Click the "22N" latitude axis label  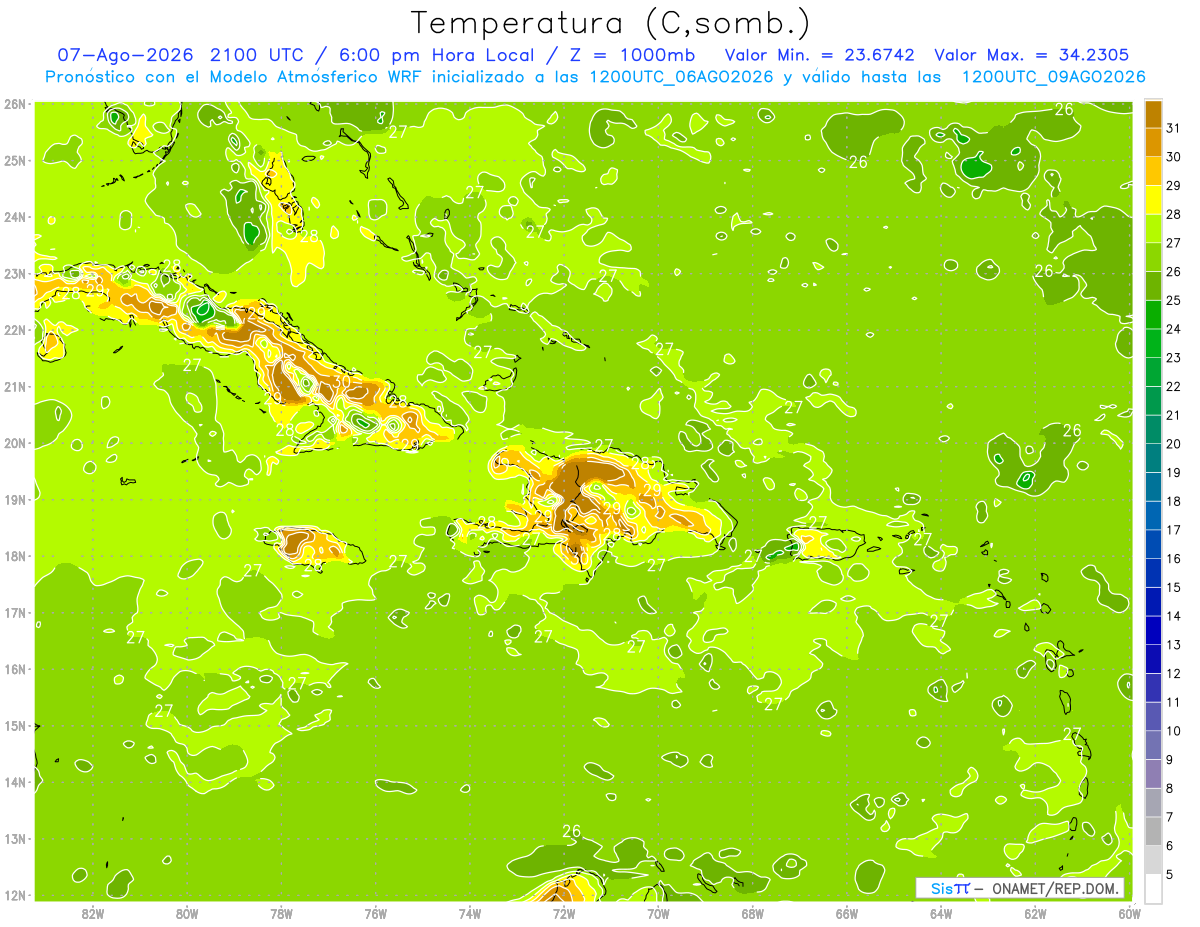coord(15,330)
